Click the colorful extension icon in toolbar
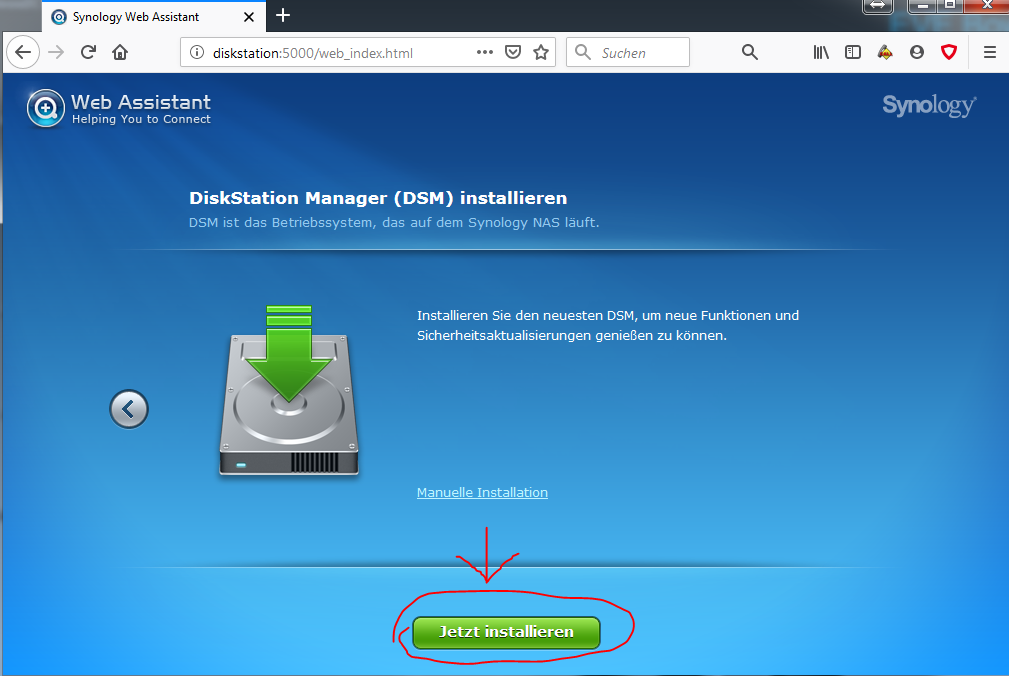 885,53
